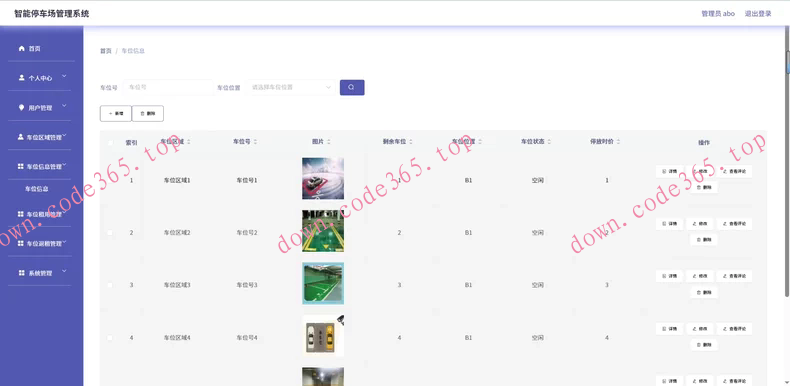
Task: Check the checkbox for row 车位号2
Action: click(x=110, y=233)
